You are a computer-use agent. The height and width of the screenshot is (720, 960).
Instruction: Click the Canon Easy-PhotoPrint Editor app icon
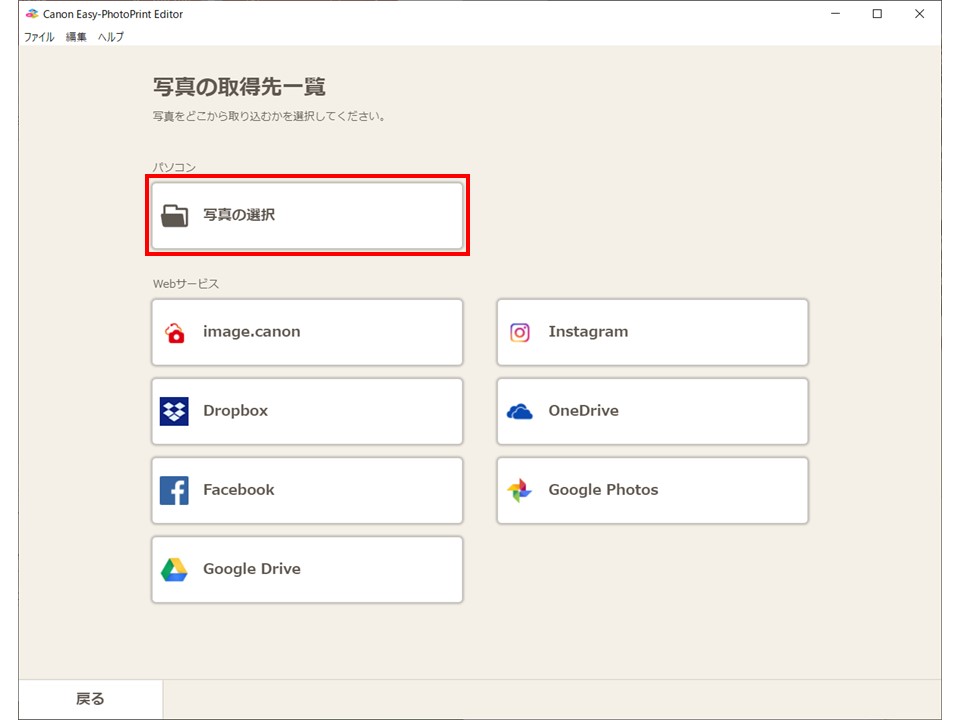[32, 13]
